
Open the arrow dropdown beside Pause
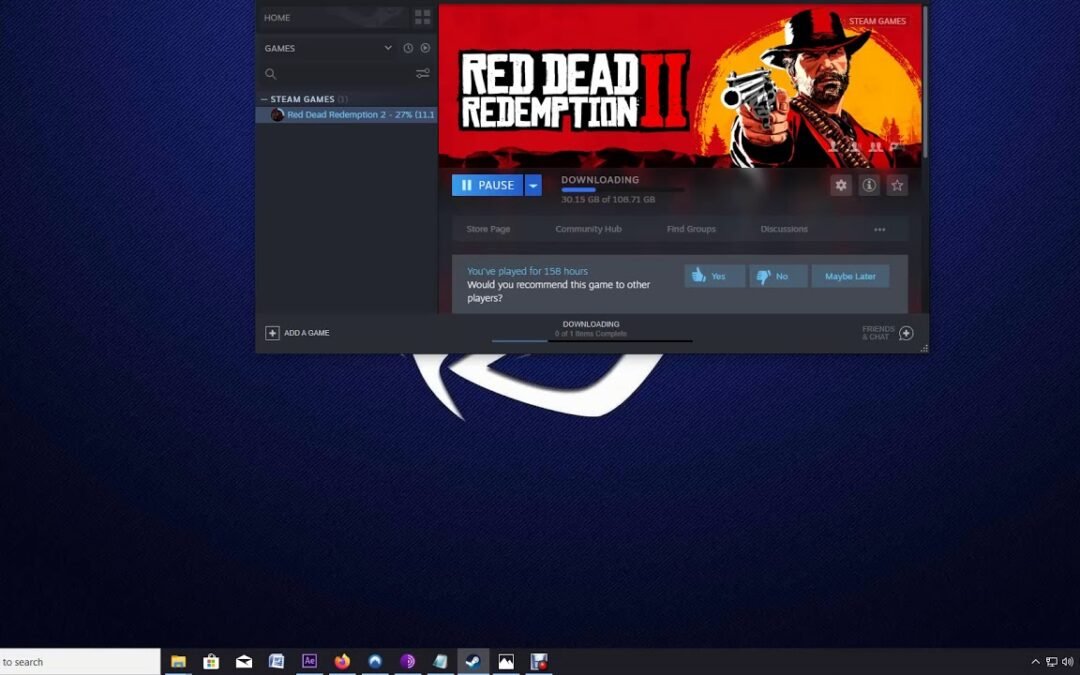533,185
